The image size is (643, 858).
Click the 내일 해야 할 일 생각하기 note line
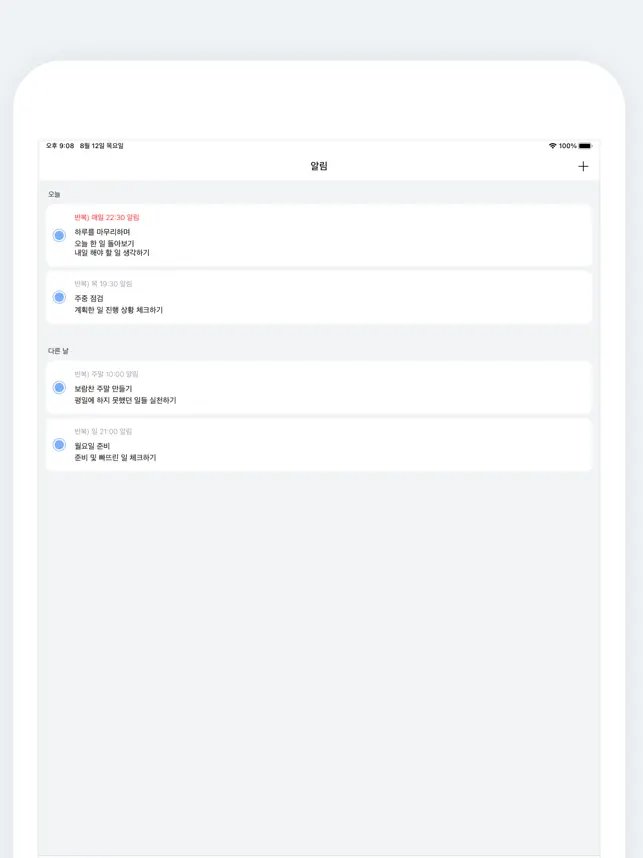click(x=112, y=253)
